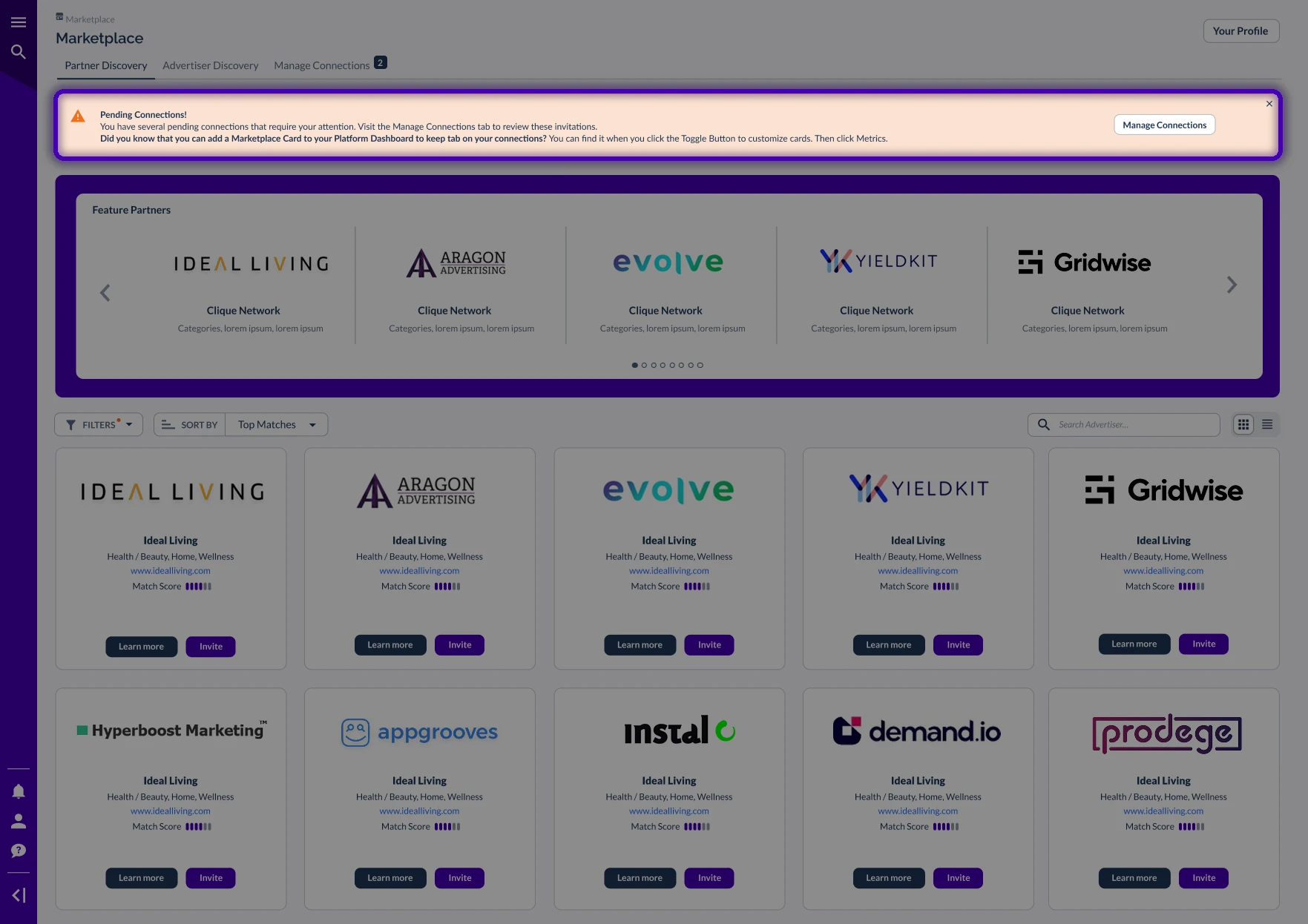
Task: Click the orange warning triangle icon
Action: (78, 116)
